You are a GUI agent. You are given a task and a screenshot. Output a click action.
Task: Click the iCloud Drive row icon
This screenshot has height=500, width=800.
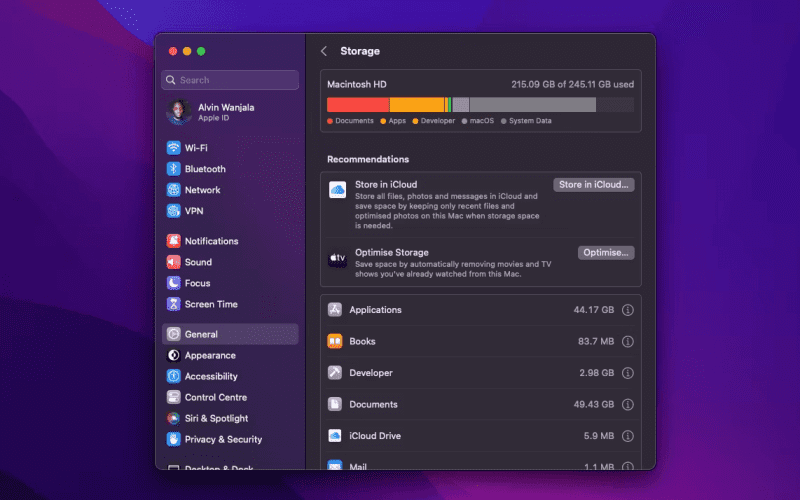click(335, 436)
